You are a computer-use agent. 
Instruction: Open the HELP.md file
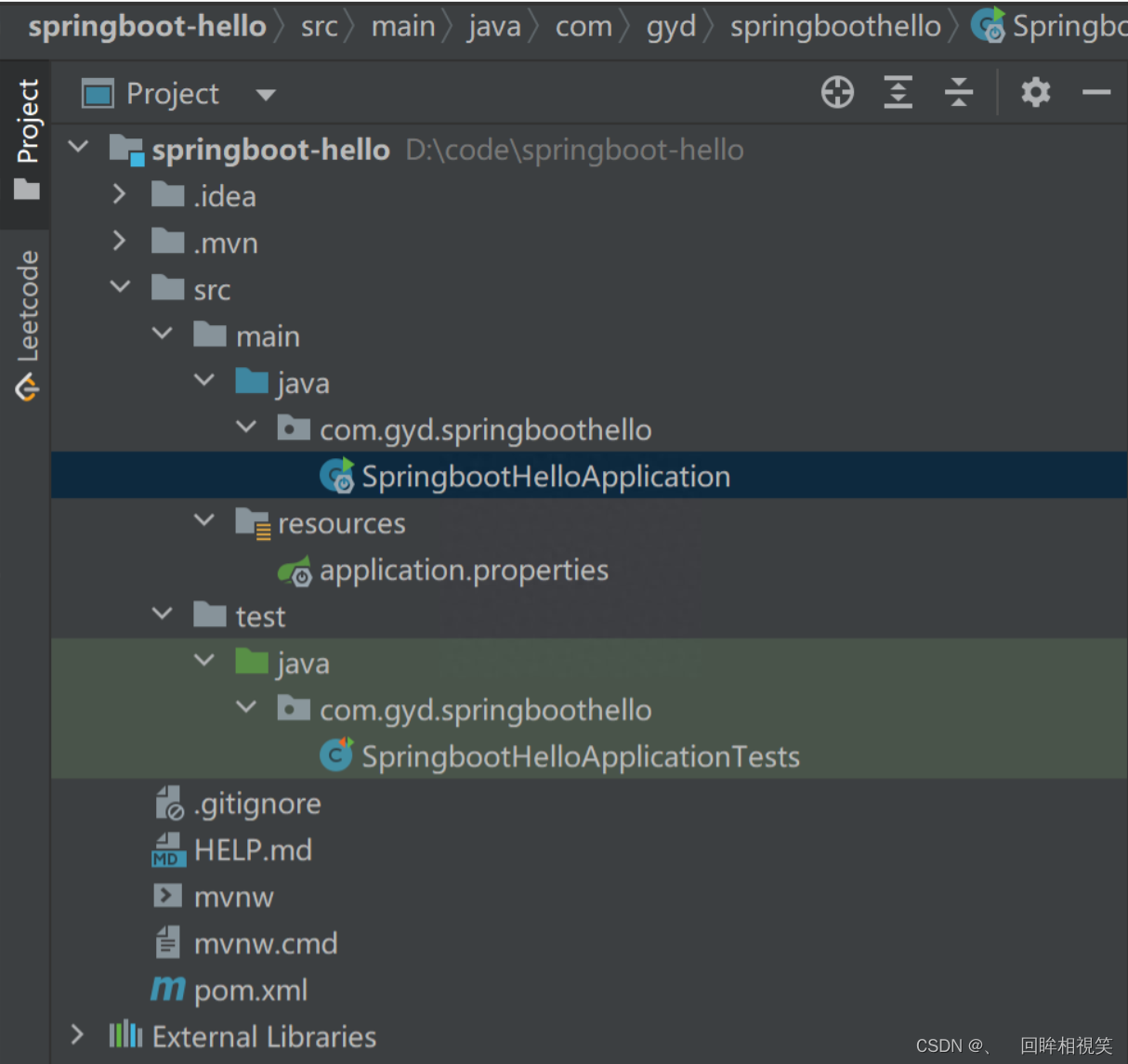(x=252, y=848)
